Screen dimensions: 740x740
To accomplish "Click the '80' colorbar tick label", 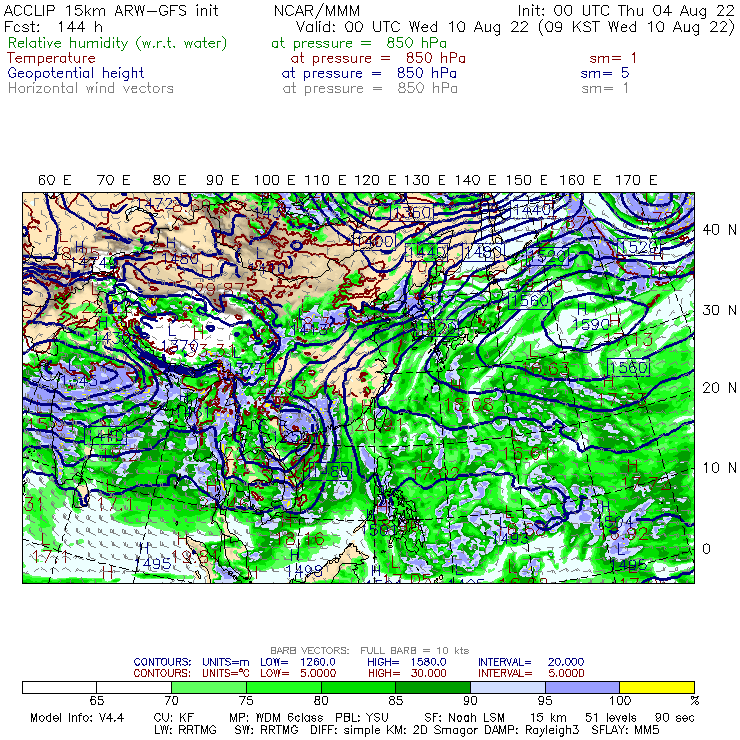I will [321, 701].
